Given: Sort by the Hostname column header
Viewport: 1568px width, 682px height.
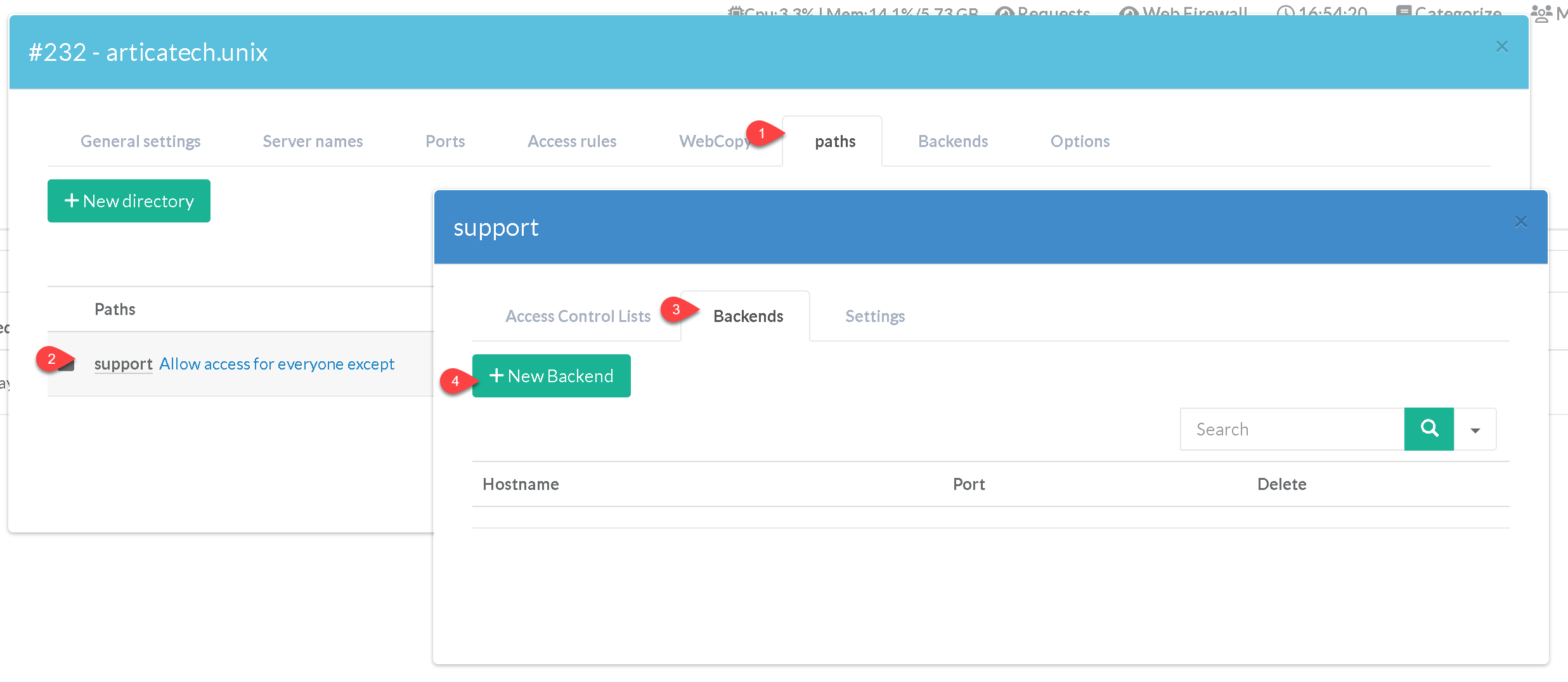Looking at the screenshot, I should point(521,484).
